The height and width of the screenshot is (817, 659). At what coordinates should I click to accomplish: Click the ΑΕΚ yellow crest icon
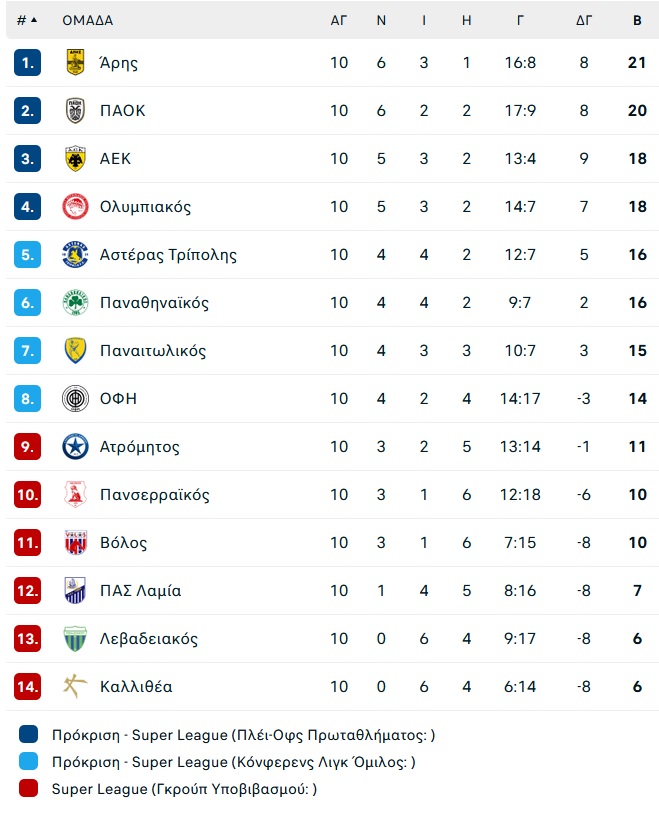(x=75, y=158)
